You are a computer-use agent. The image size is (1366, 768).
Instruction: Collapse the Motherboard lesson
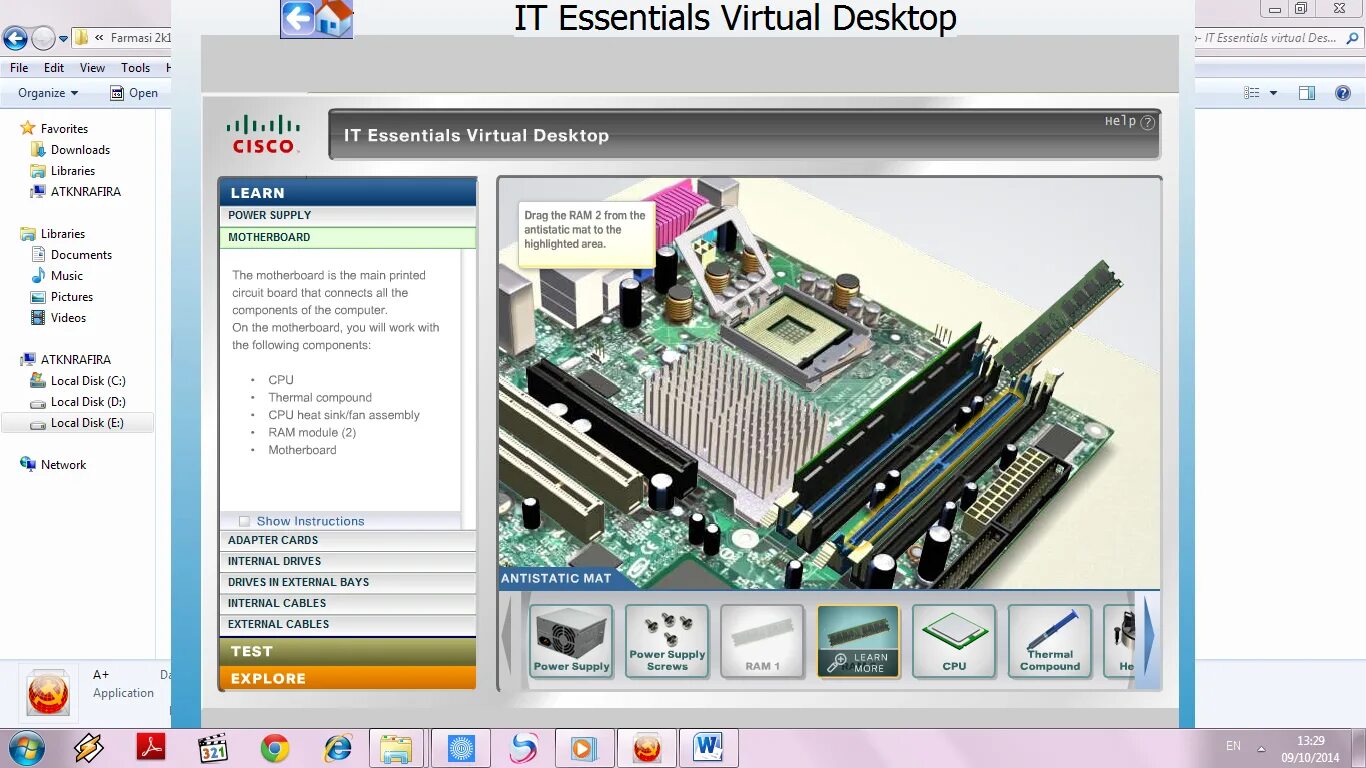[x=347, y=237]
